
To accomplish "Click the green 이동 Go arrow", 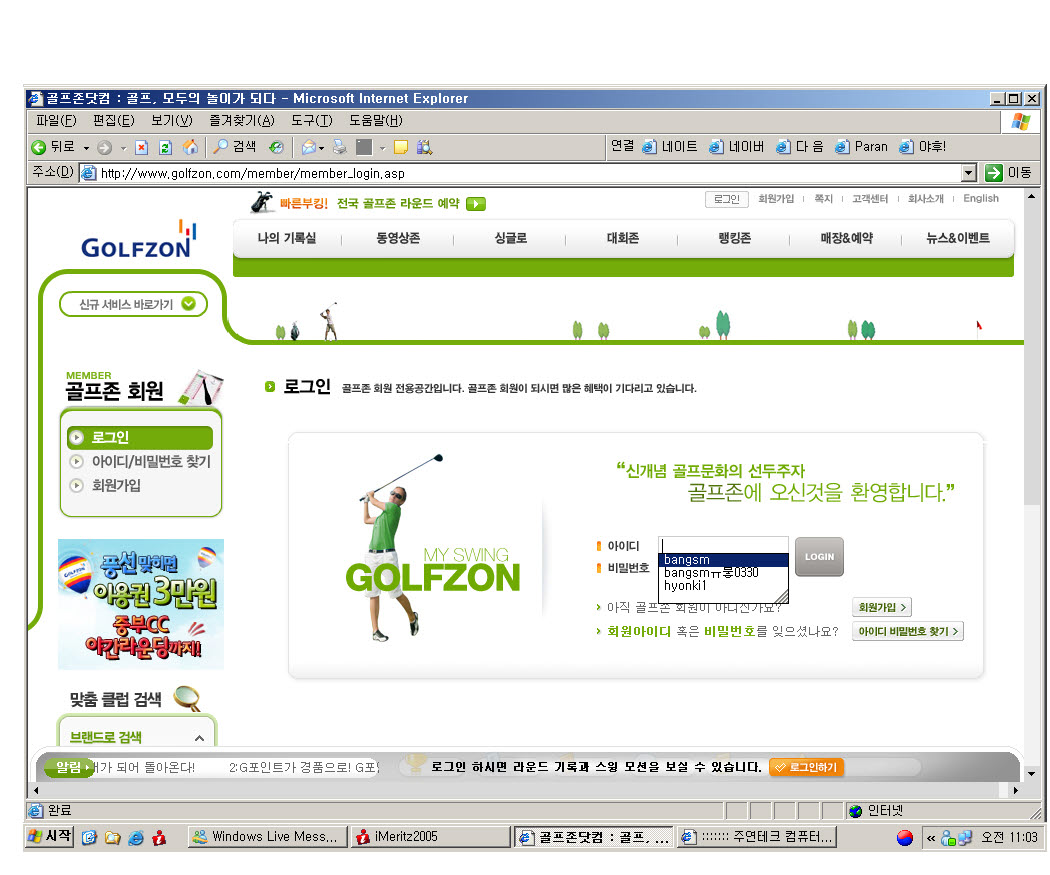I will 993,173.
